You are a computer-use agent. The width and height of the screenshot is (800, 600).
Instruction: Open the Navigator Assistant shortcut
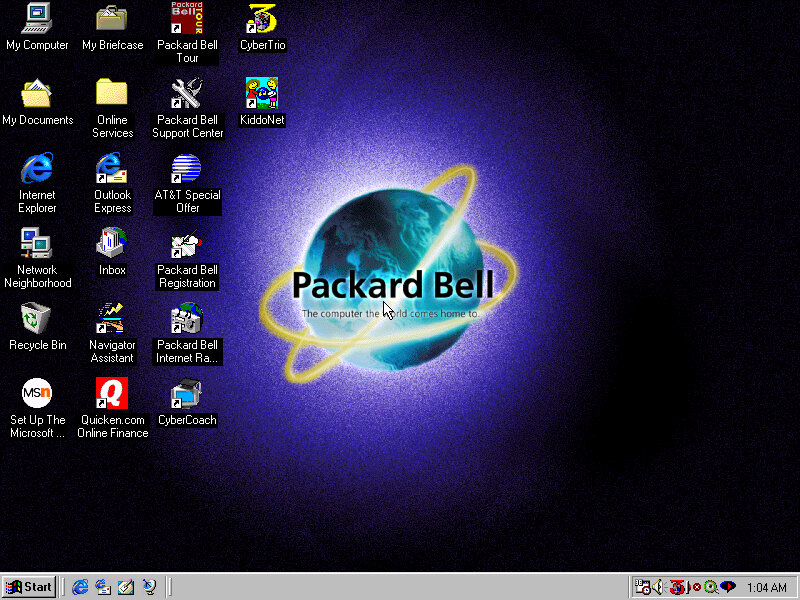112,320
